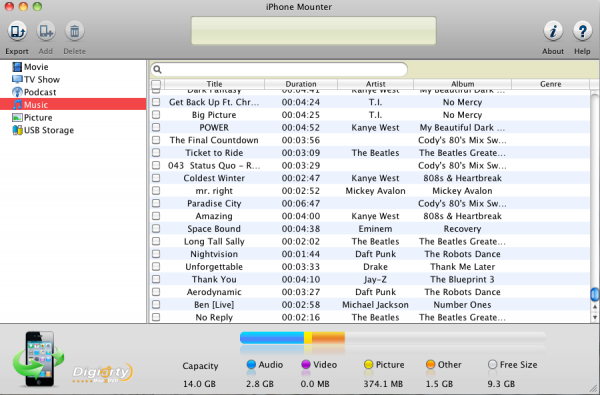Click the Export toolbar icon
This screenshot has width=600, height=395.
[x=17, y=31]
